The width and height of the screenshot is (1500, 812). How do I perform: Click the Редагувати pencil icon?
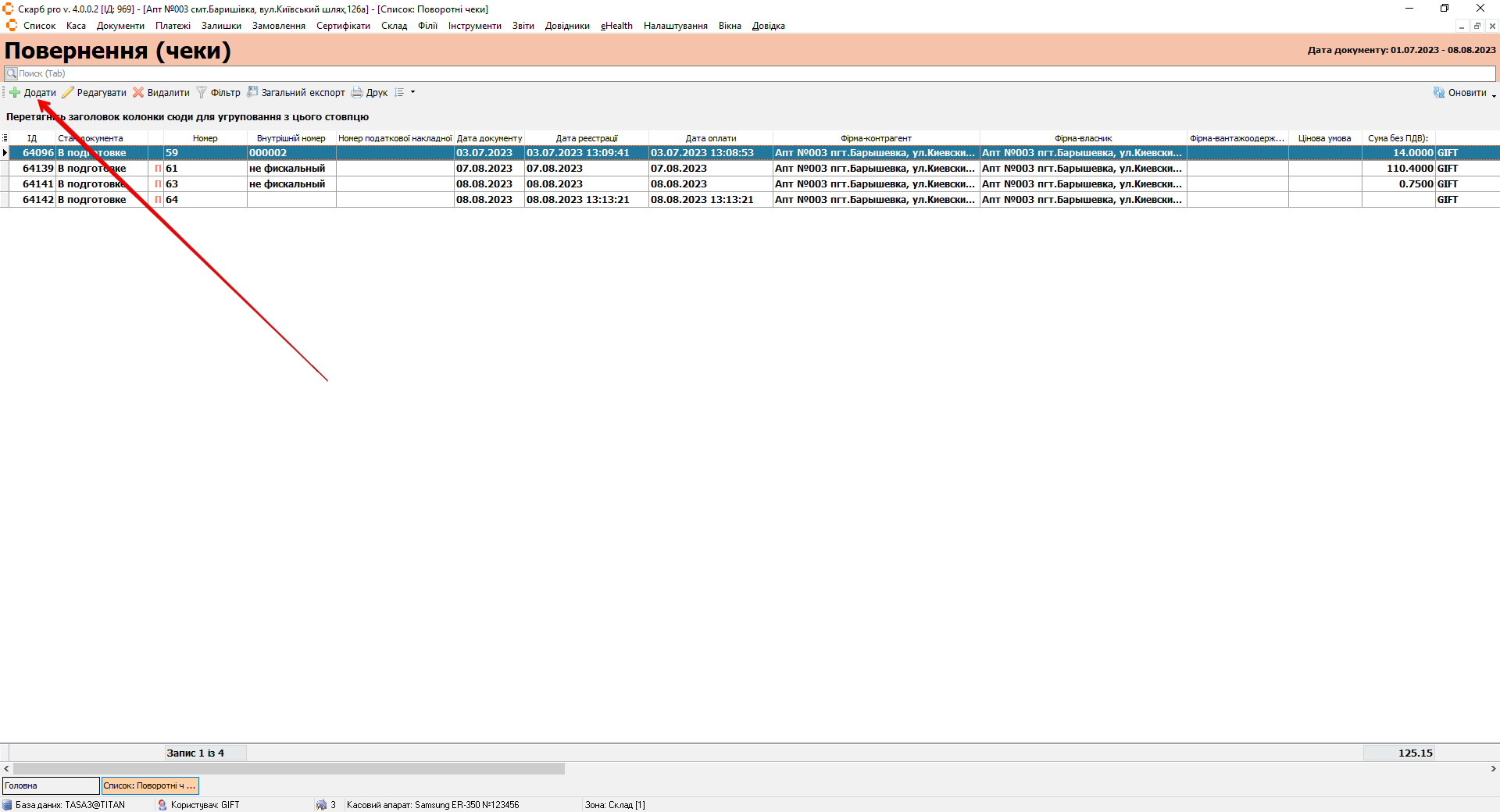click(x=68, y=93)
